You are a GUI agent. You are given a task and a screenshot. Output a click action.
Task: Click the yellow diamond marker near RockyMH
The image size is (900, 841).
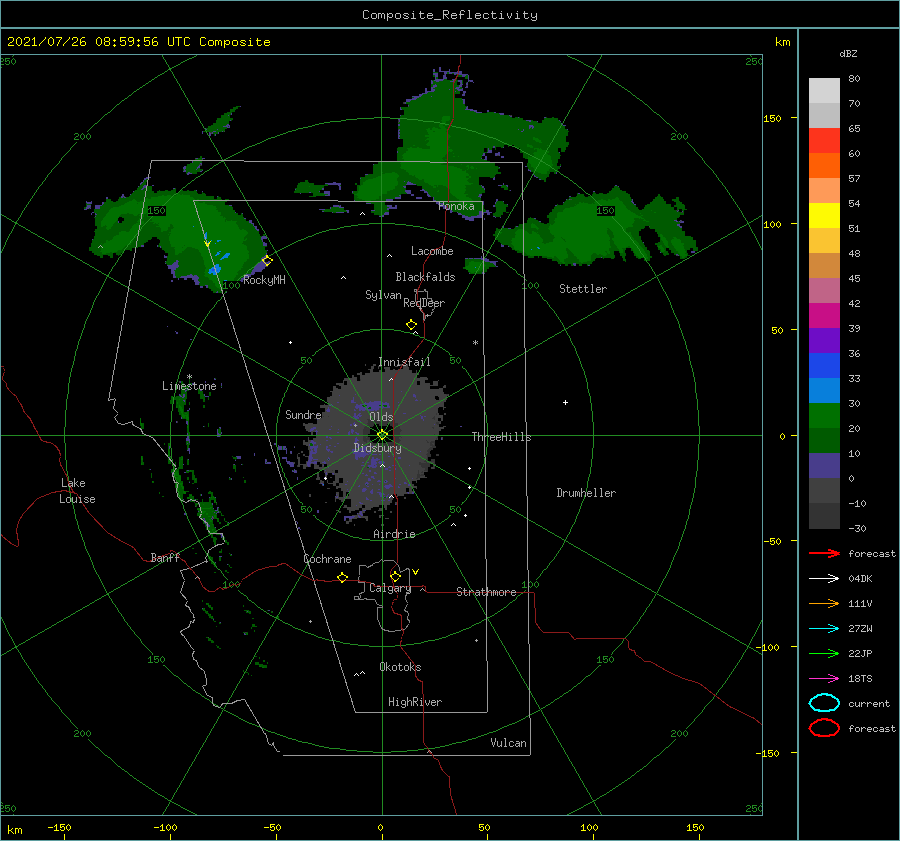point(267,261)
